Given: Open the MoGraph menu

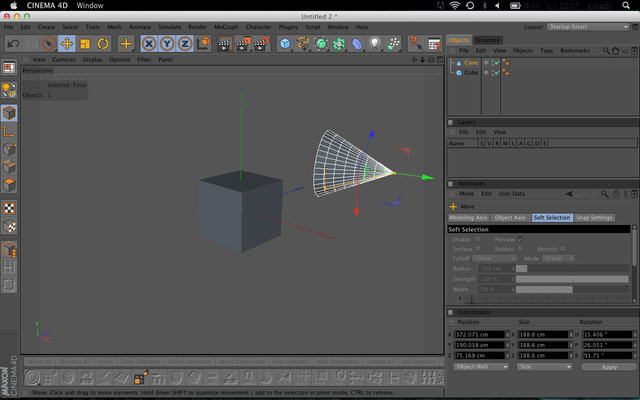Looking at the screenshot, I should pos(226,27).
